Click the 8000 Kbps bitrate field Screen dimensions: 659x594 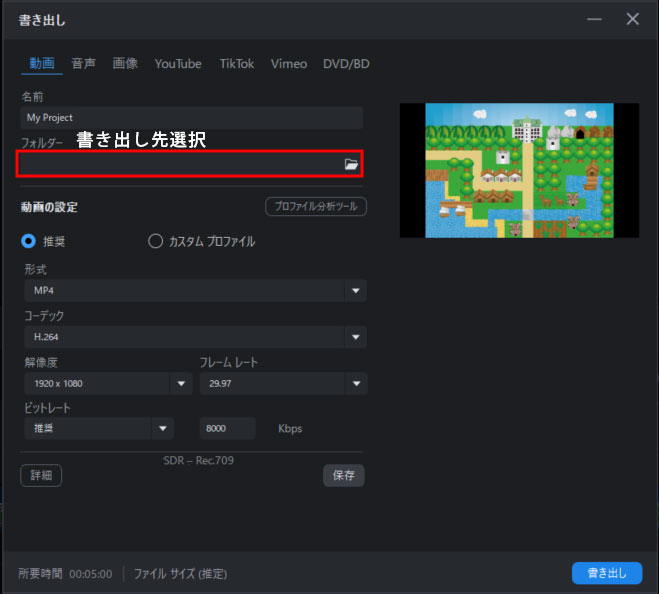pos(227,428)
